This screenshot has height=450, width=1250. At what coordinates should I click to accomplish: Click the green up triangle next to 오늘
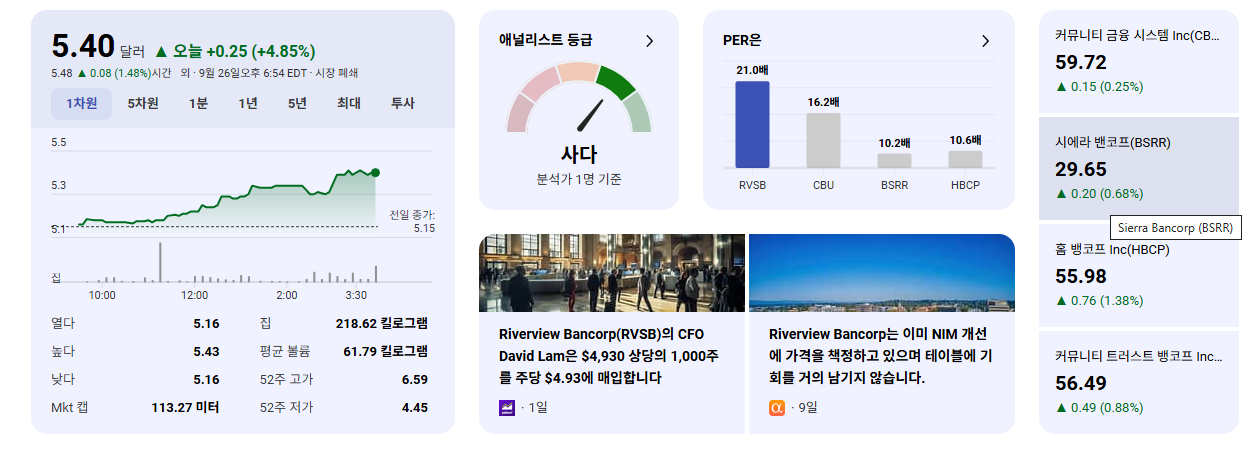point(161,51)
